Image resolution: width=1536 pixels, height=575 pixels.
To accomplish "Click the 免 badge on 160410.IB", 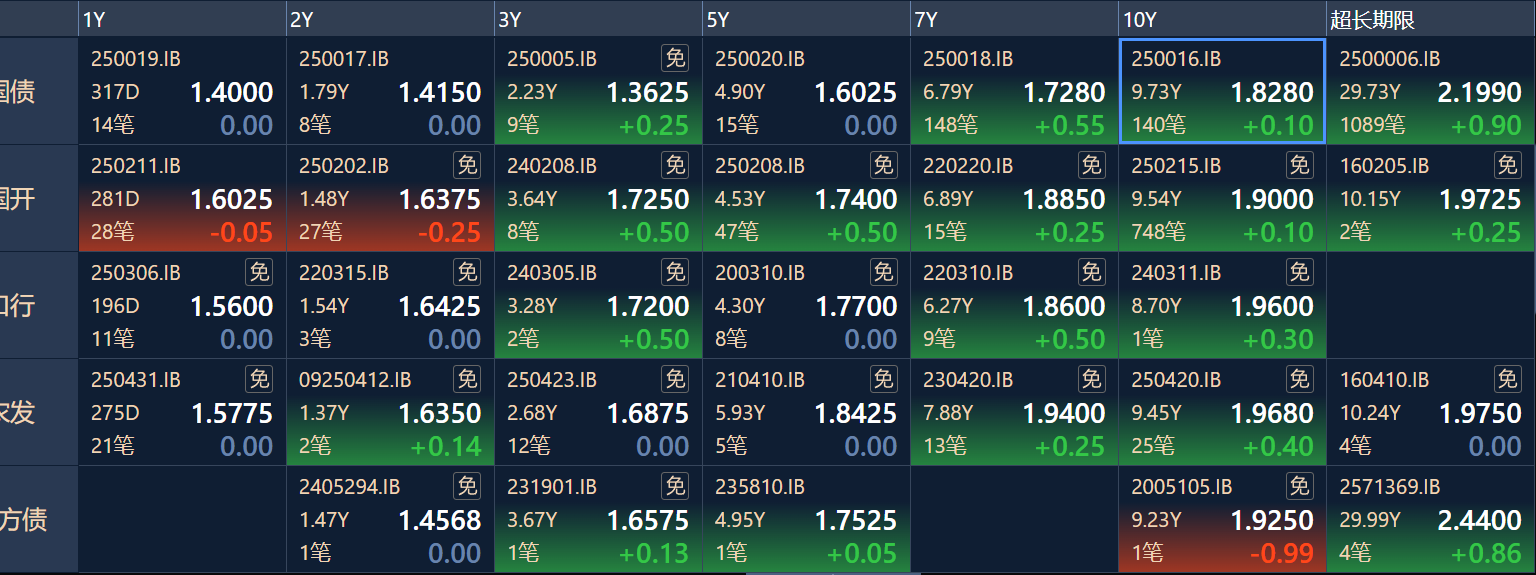I will [1508, 379].
